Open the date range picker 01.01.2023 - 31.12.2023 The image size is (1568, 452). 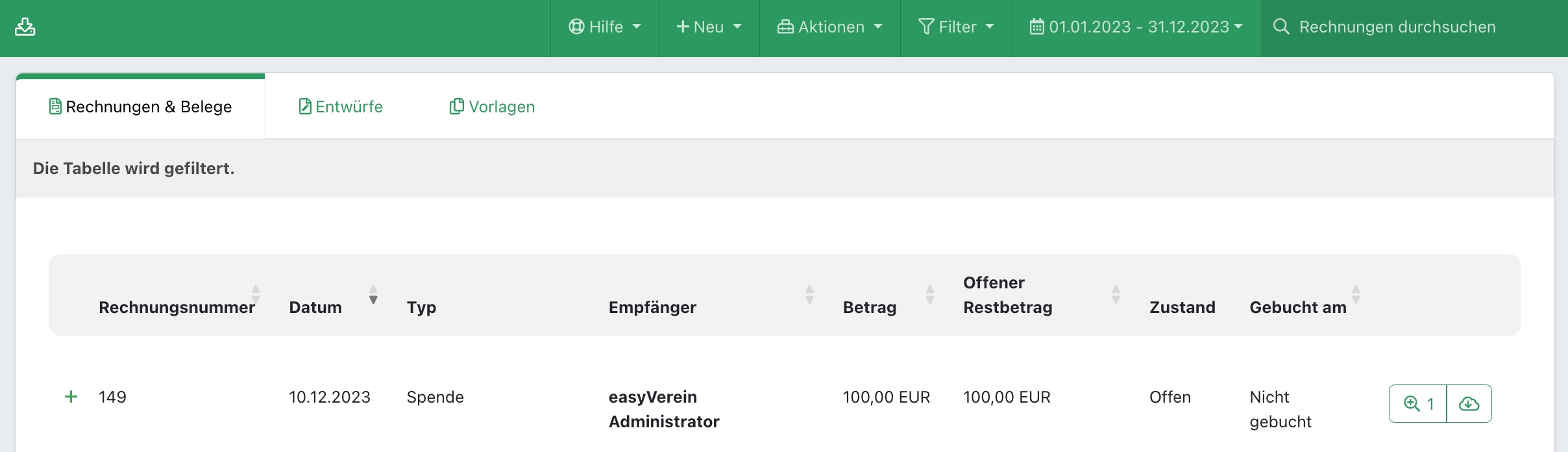[1136, 27]
